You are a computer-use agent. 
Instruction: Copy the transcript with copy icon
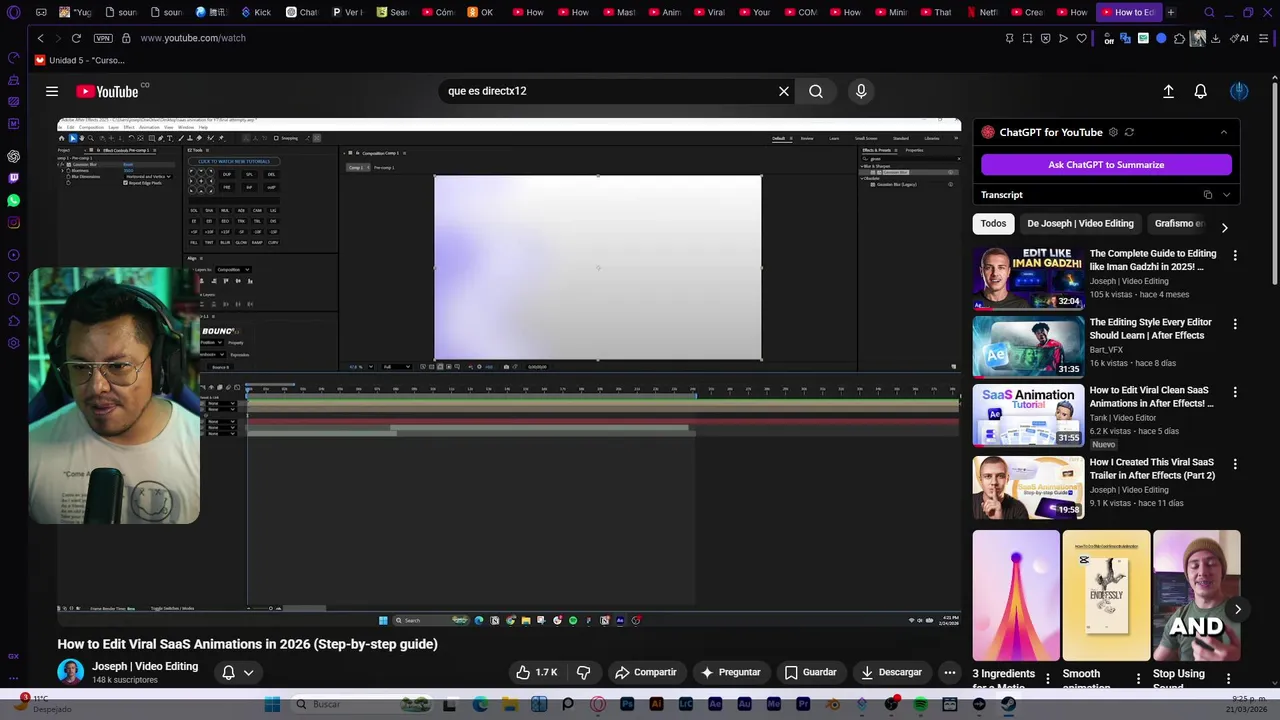pyautogui.click(x=1208, y=195)
